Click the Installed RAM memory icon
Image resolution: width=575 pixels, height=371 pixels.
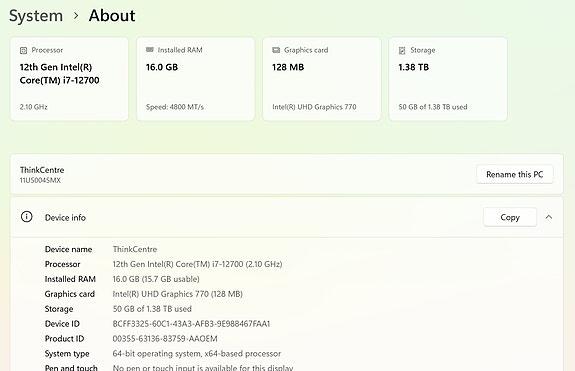pos(150,50)
